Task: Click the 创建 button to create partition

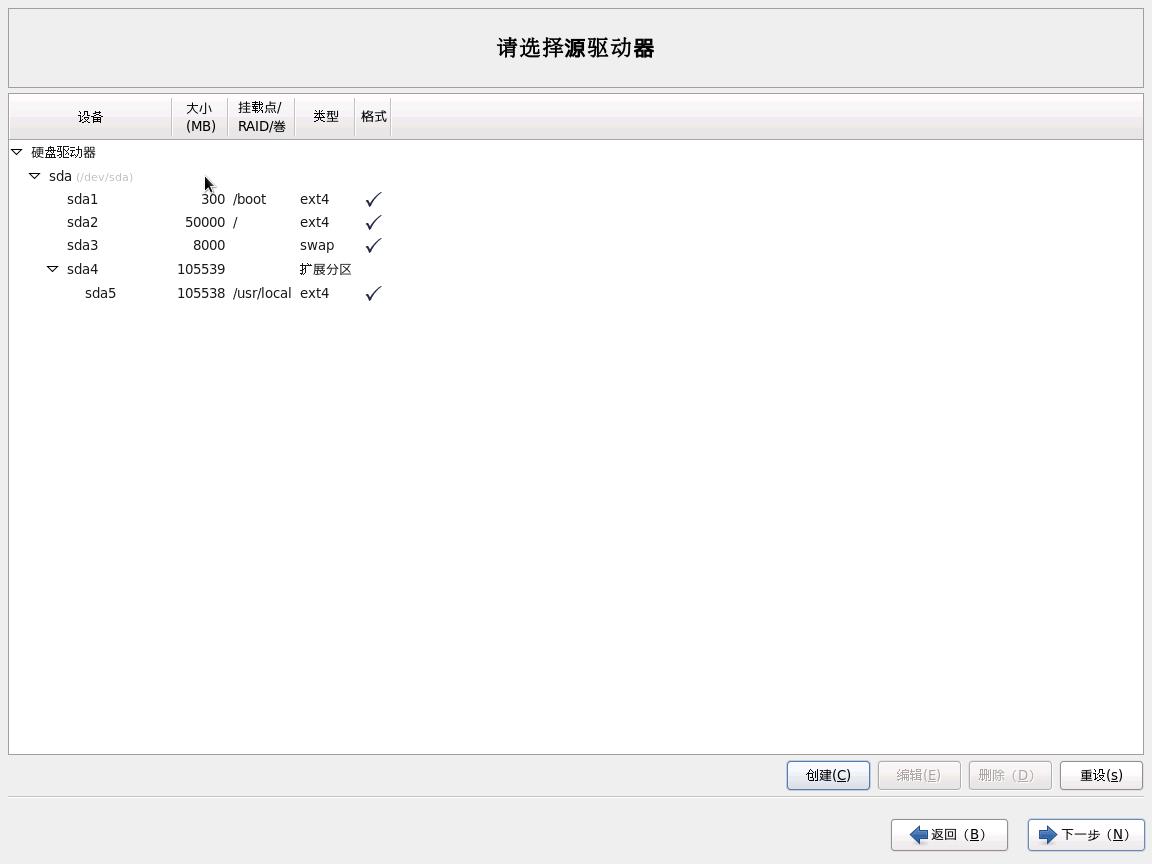Action: pos(827,775)
